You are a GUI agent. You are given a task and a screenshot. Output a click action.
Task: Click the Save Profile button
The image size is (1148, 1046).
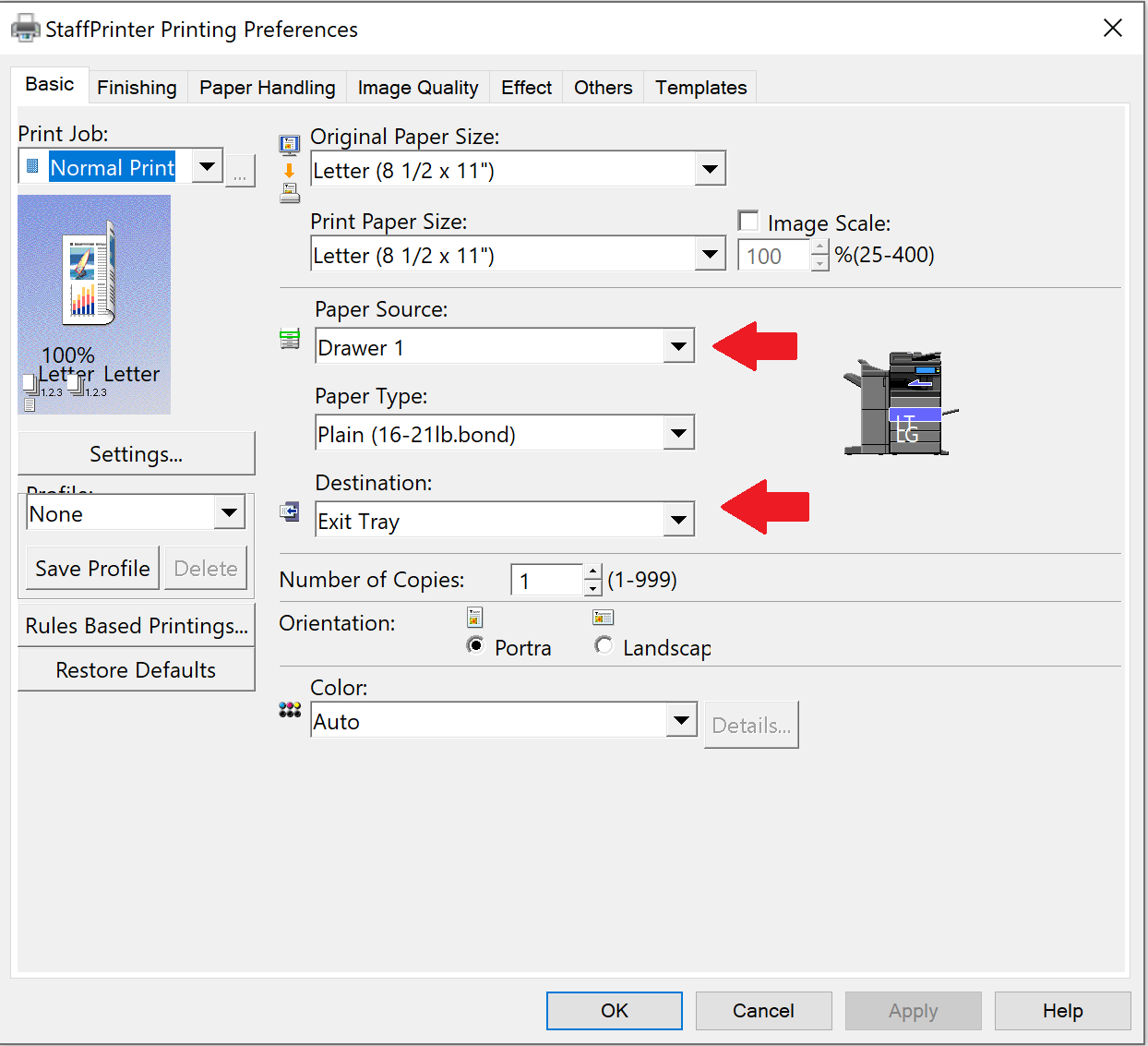(x=92, y=568)
